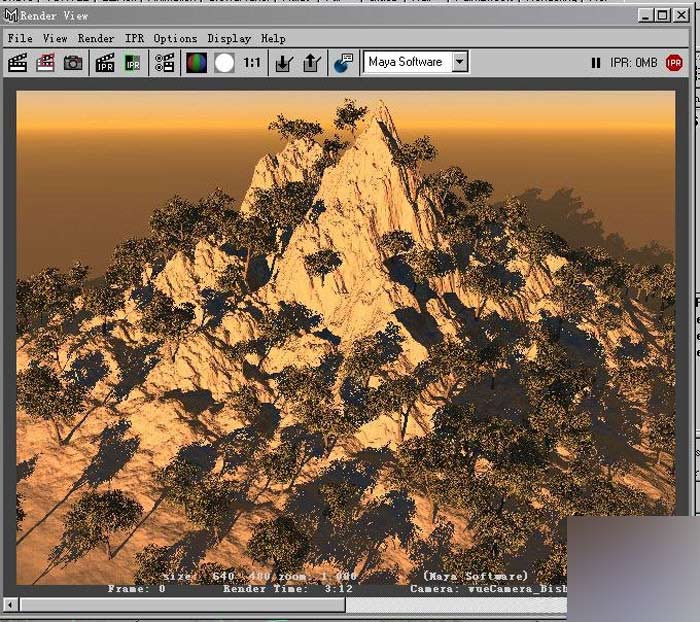Minimize the Render View window
Viewport: 700px width, 622px height.
(x=645, y=16)
